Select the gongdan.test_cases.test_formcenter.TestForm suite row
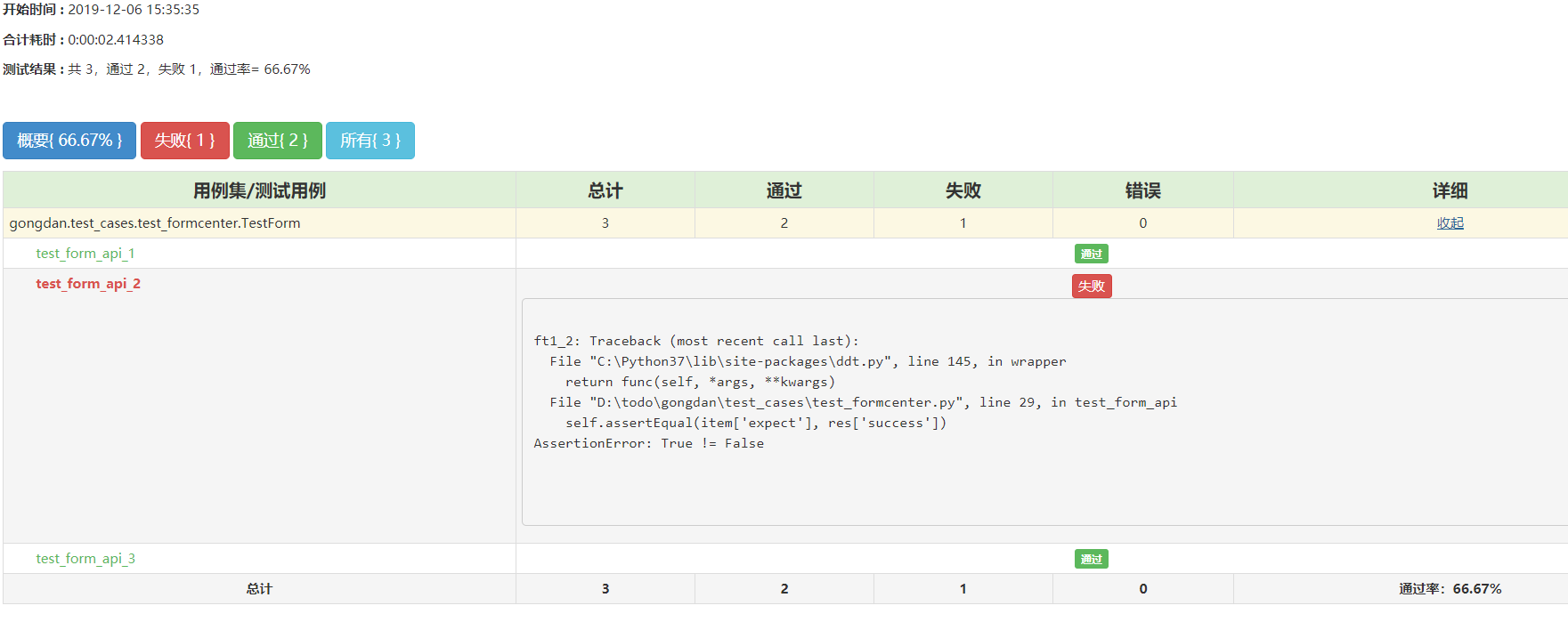The height and width of the screenshot is (630, 1568). tap(155, 223)
